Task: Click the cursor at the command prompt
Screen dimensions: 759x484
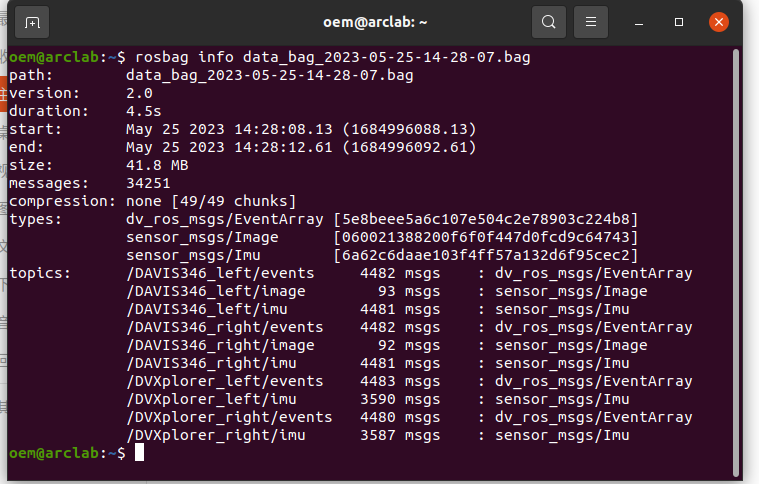Action: [139, 453]
